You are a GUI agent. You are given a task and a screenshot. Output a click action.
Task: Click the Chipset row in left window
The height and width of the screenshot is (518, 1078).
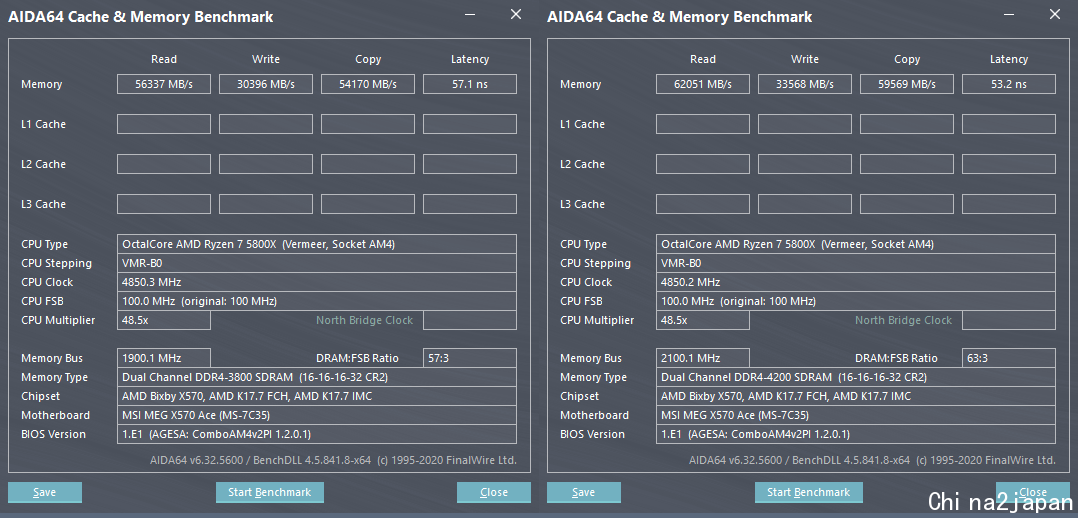pyautogui.click(x=316, y=396)
